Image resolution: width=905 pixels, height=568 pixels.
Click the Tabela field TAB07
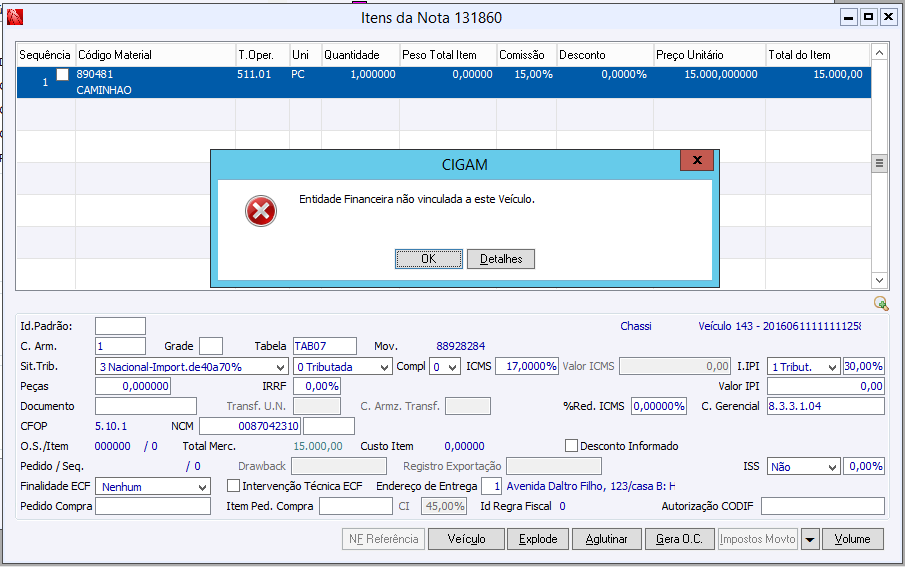pyautogui.click(x=325, y=346)
